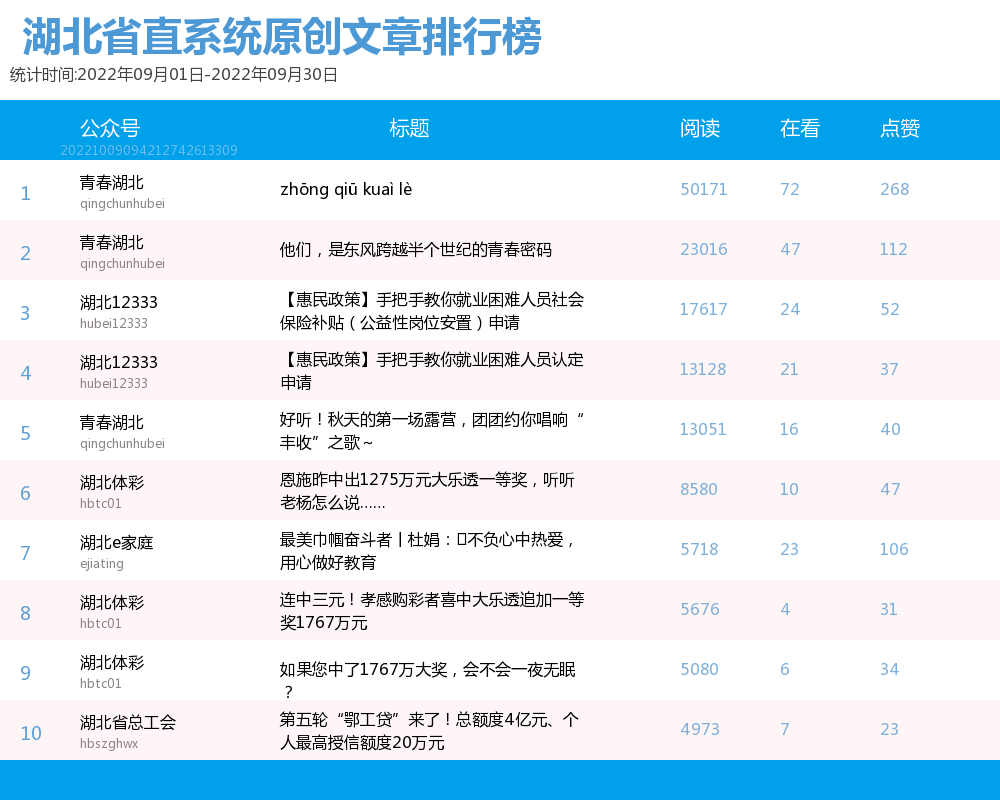This screenshot has height=800, width=1000.
Task: Click the 标题 column header
Action: 409,128
